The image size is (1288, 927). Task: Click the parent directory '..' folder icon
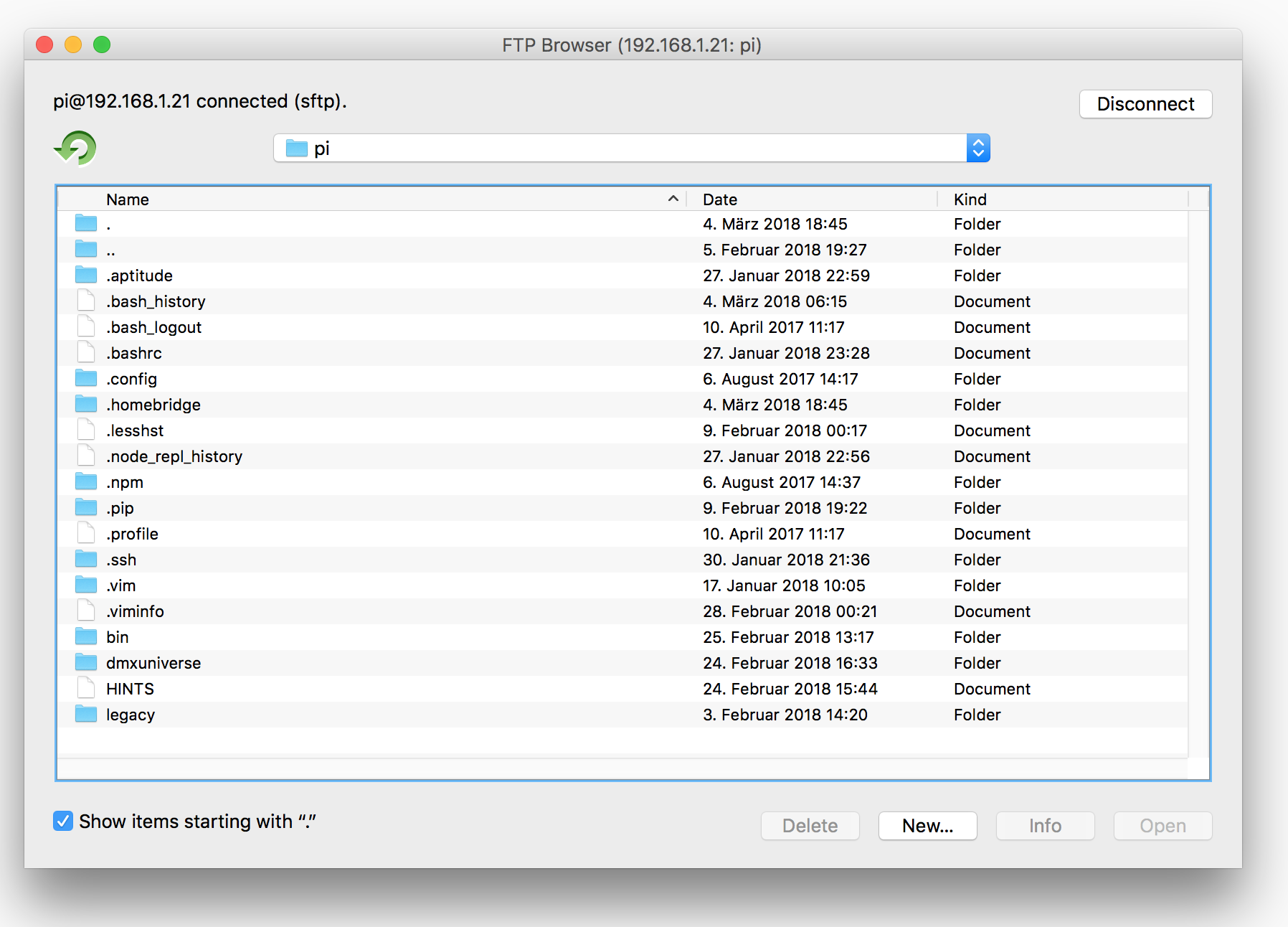pos(86,250)
